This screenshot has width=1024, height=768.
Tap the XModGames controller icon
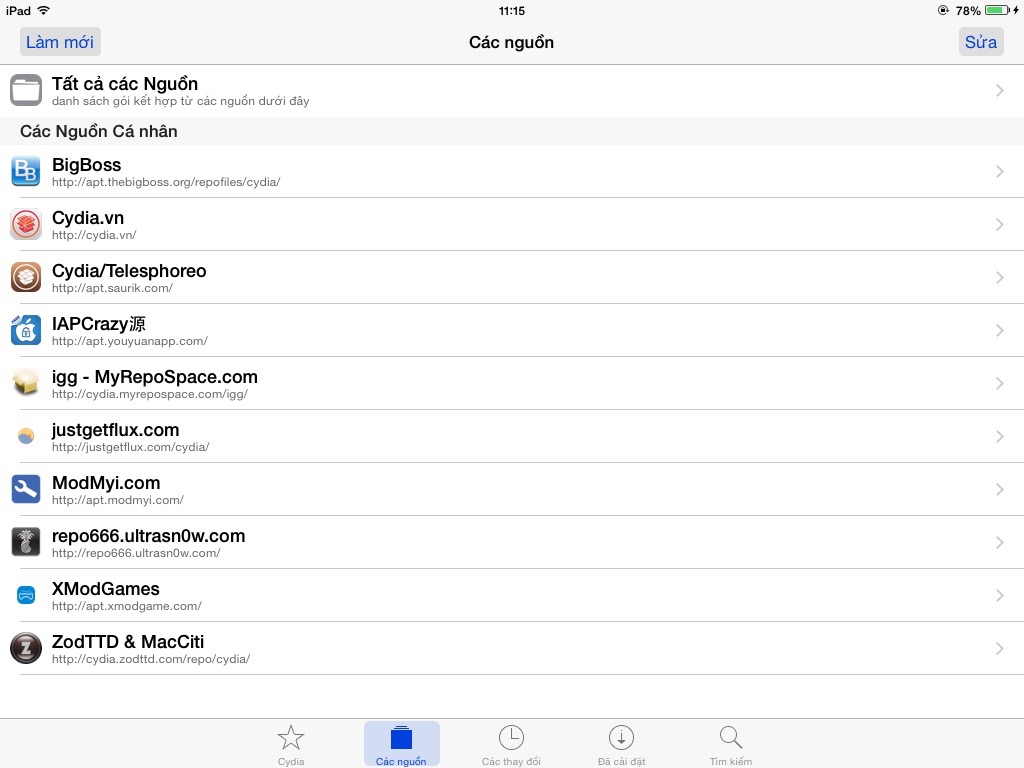coord(26,595)
